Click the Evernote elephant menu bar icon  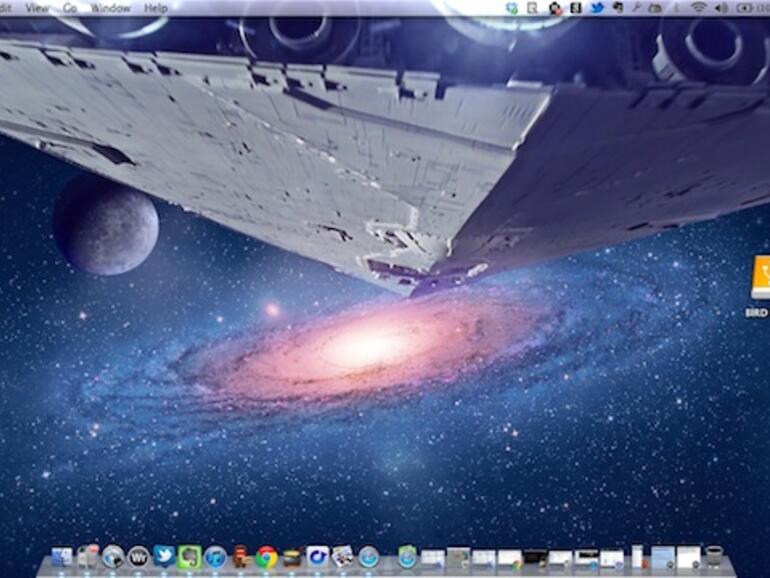pyautogui.click(x=618, y=8)
